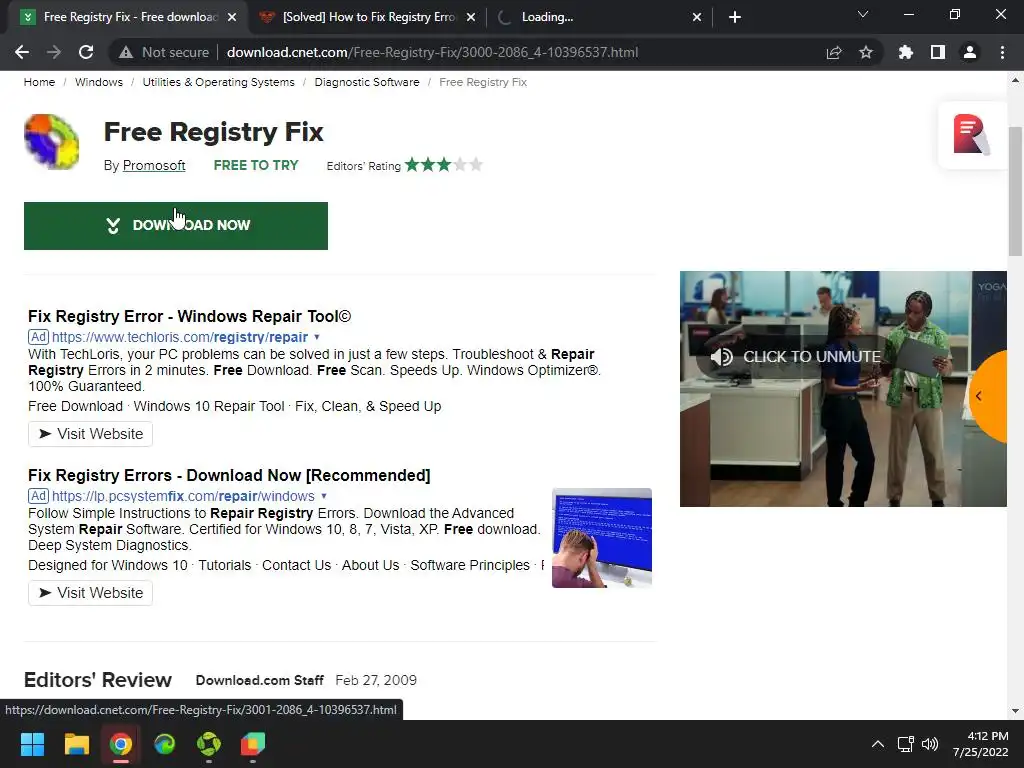Open the techloris.com ad URL
The width and height of the screenshot is (1024, 768).
[180, 338]
